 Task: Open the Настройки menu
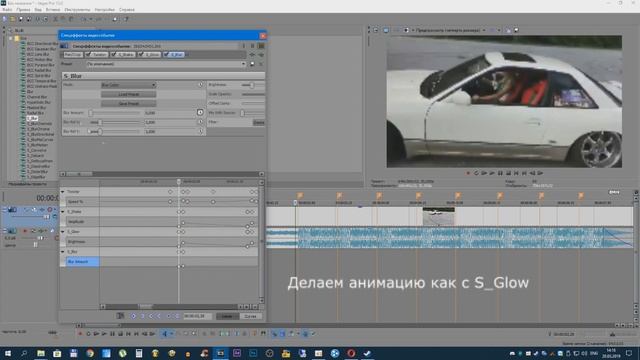pyautogui.click(x=104, y=9)
